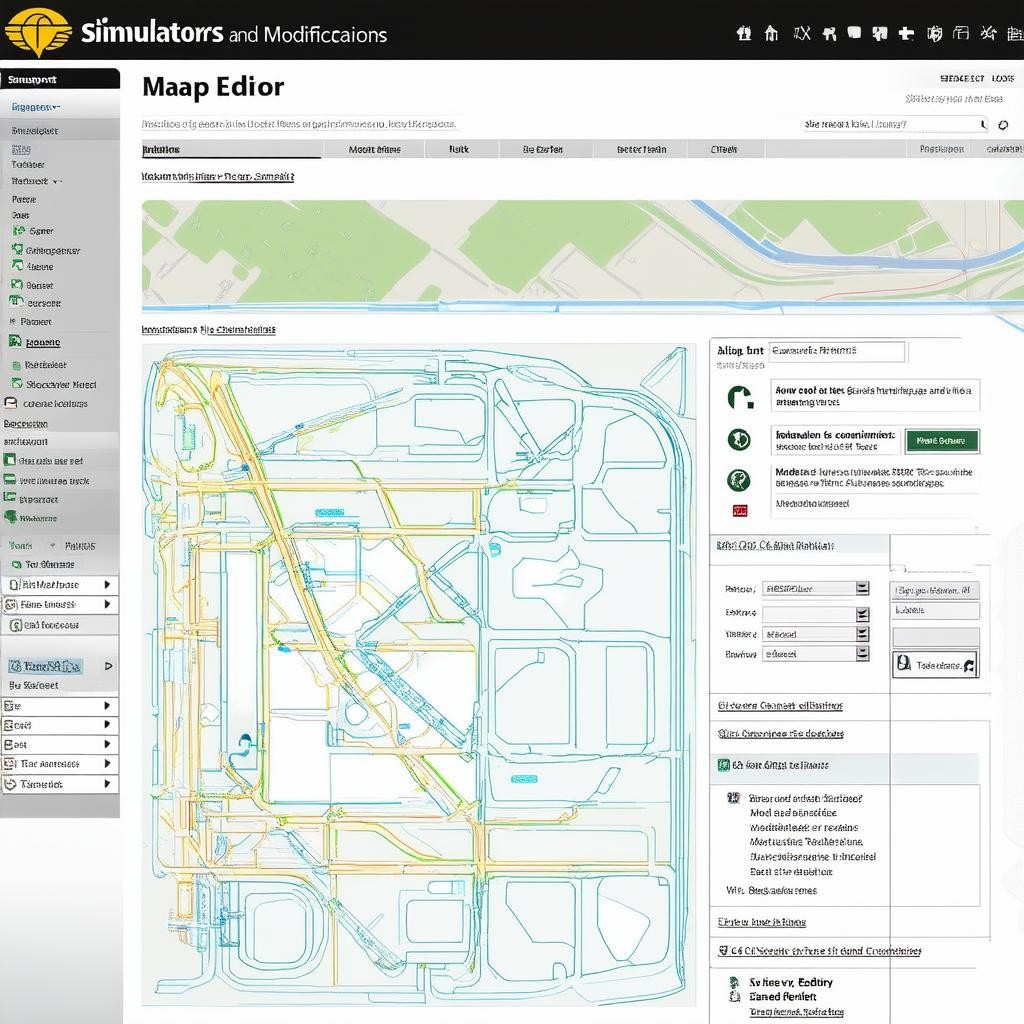The image size is (1024, 1024).
Task: Click the underlined link above the map preview strip
Action: pos(217,176)
